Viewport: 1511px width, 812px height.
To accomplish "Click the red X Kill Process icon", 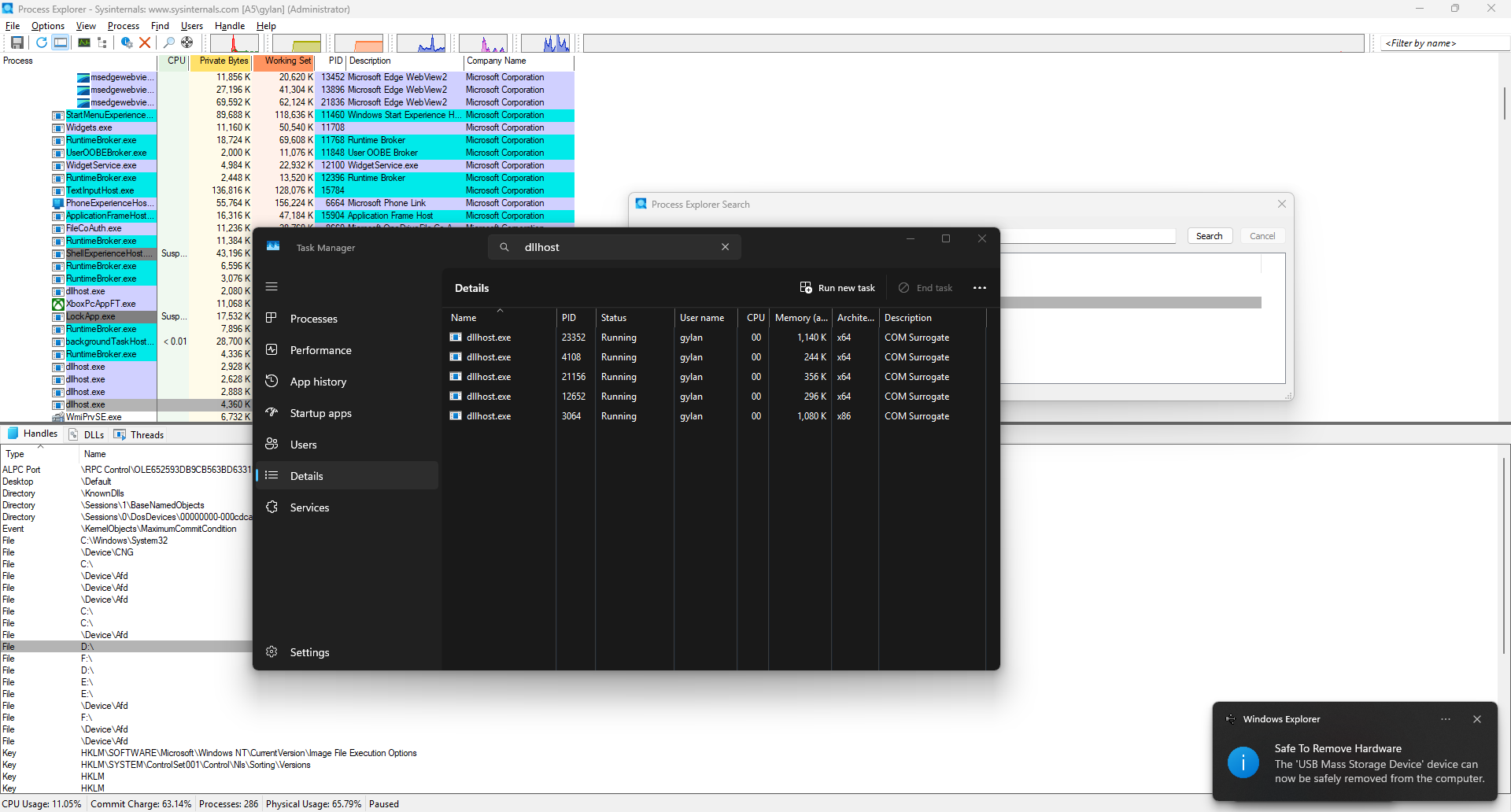I will [145, 42].
